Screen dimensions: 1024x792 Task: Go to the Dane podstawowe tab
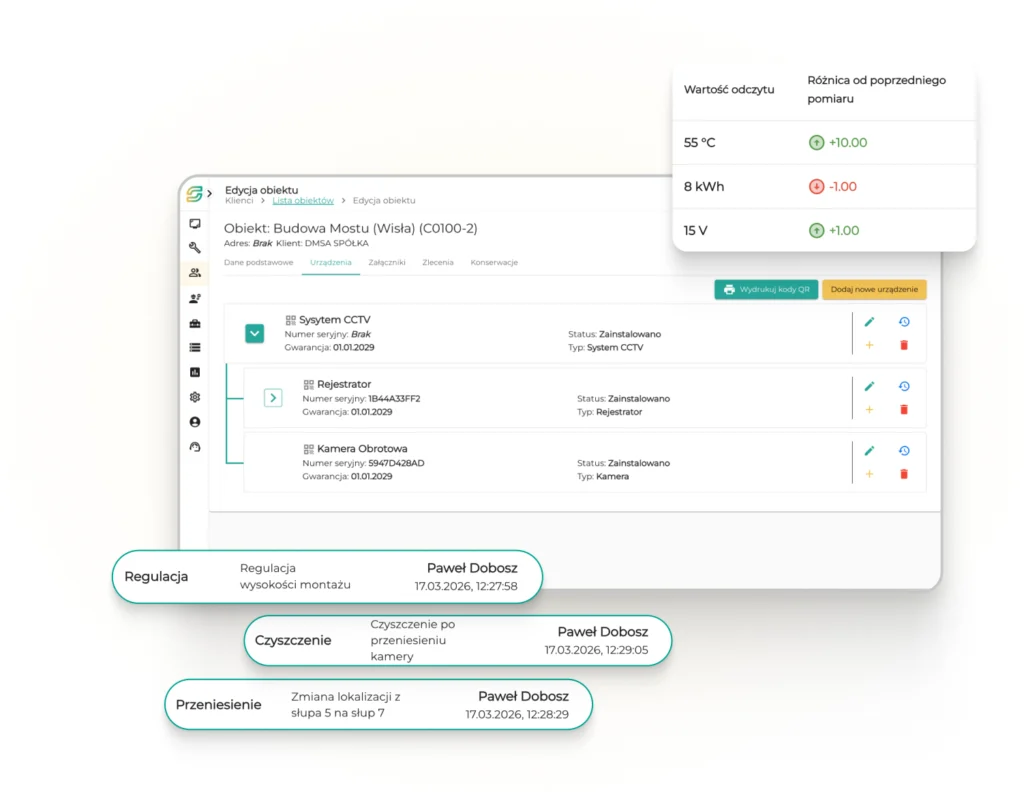click(x=258, y=262)
